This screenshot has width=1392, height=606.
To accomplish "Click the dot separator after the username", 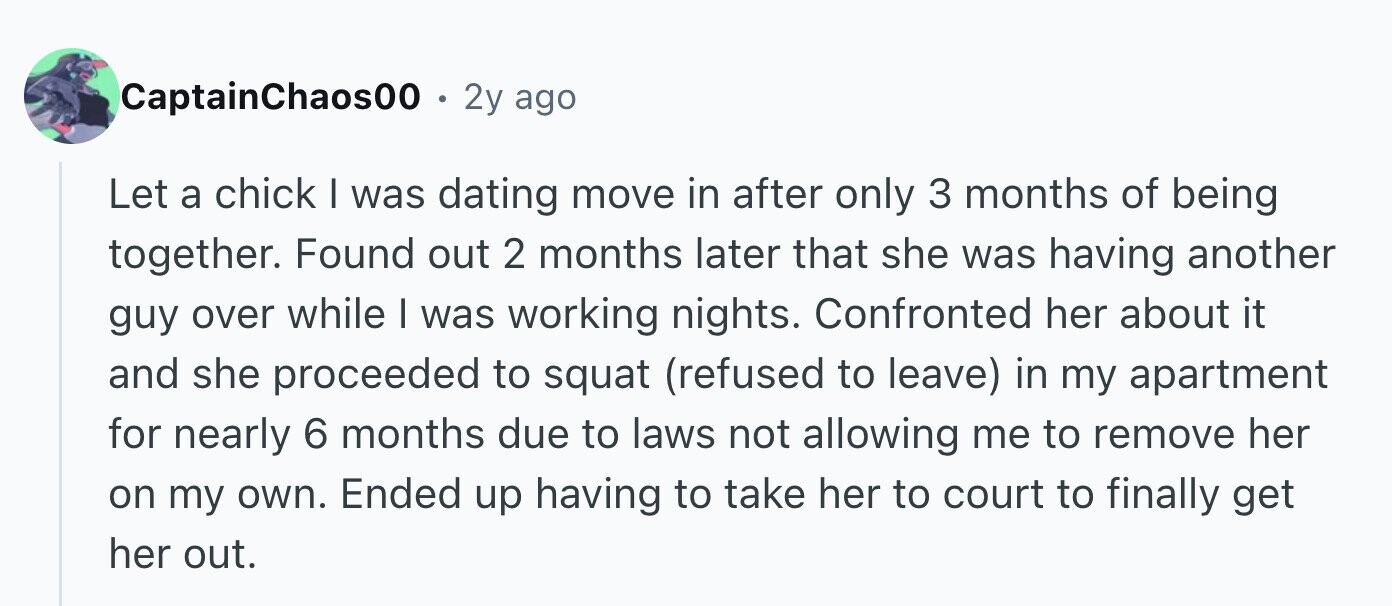I will (442, 98).
